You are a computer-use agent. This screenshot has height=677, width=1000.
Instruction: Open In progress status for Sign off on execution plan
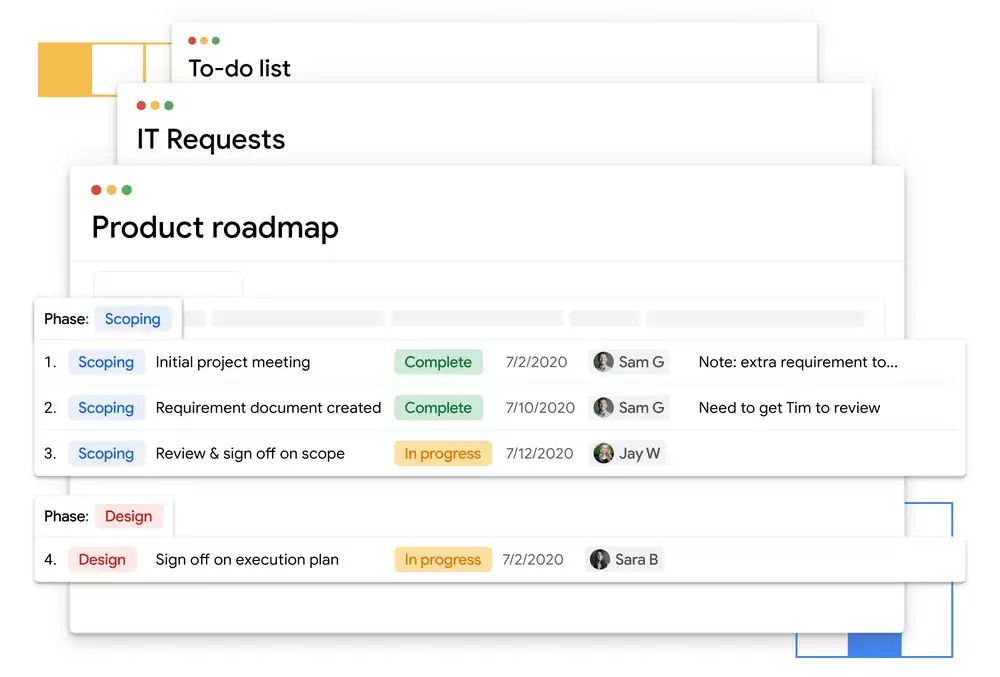click(443, 560)
